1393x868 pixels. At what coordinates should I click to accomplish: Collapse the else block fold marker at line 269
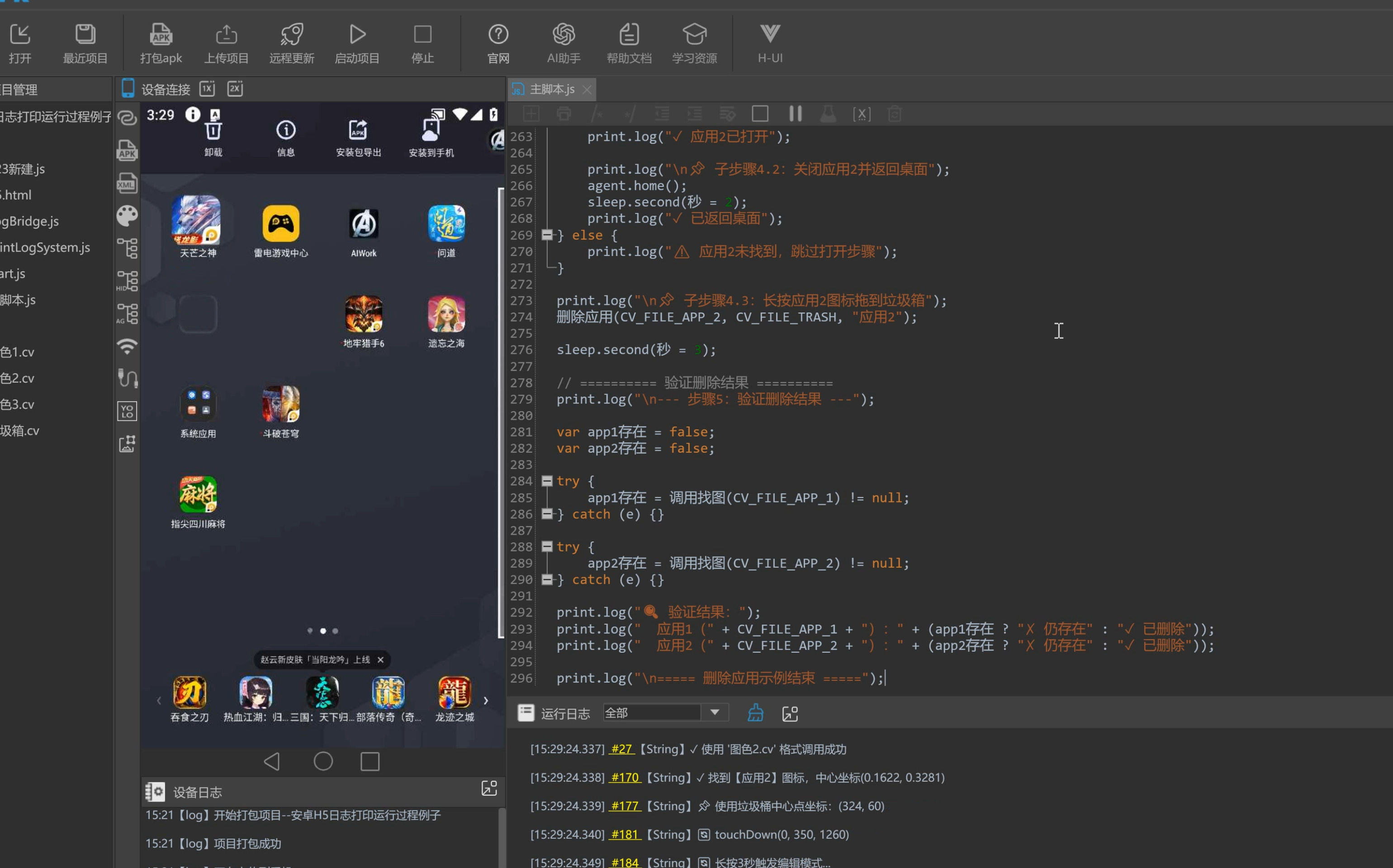547,235
